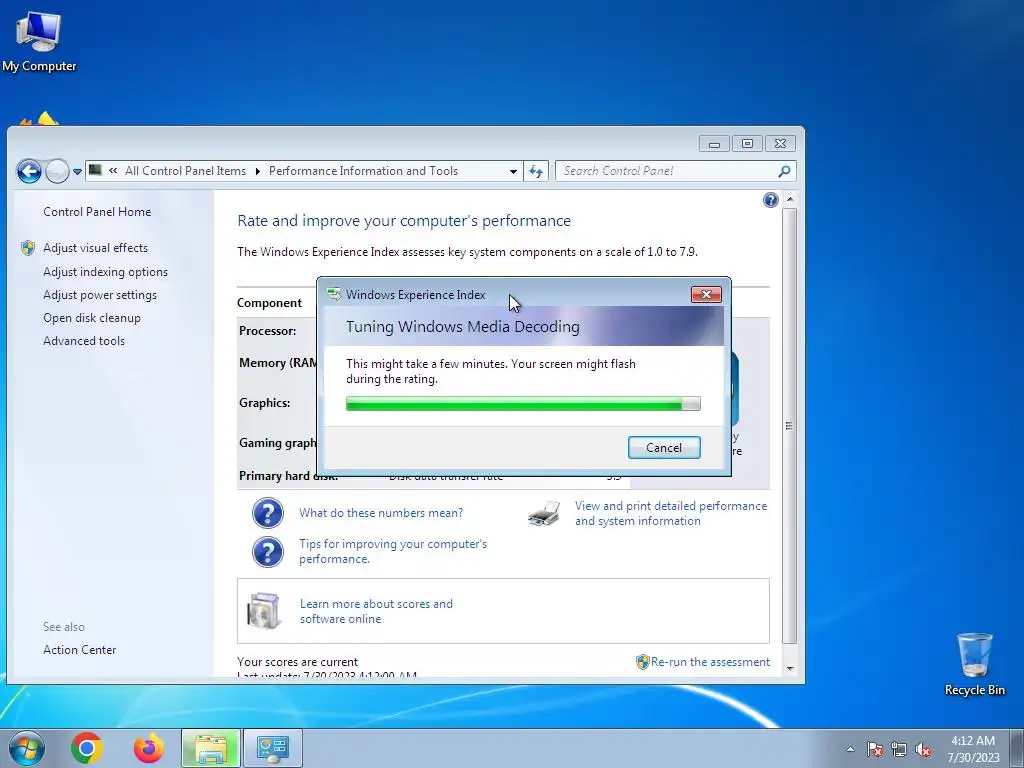1024x768 pixels.
Task: Open Action Center link
Action: click(x=80, y=650)
